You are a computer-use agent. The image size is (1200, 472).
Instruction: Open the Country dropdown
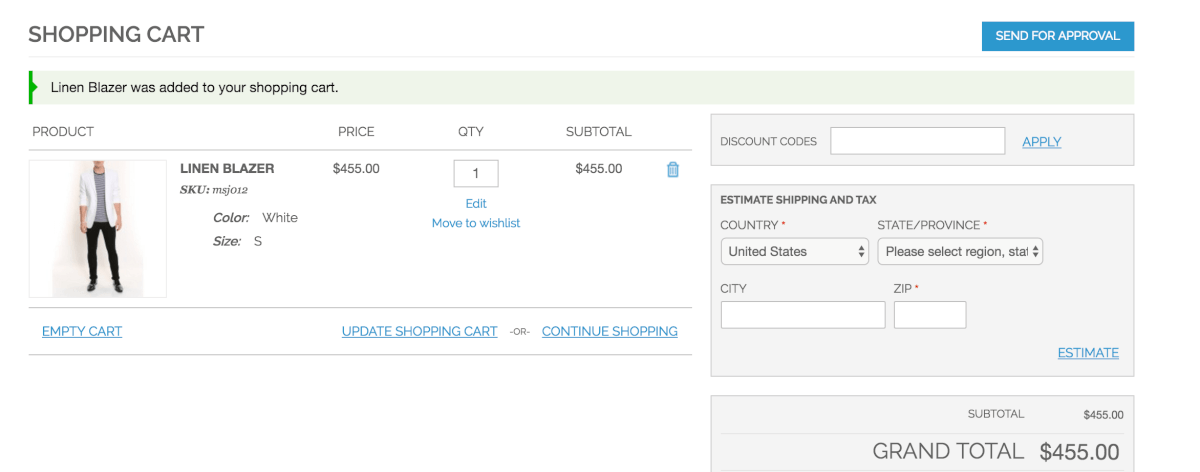coord(795,251)
